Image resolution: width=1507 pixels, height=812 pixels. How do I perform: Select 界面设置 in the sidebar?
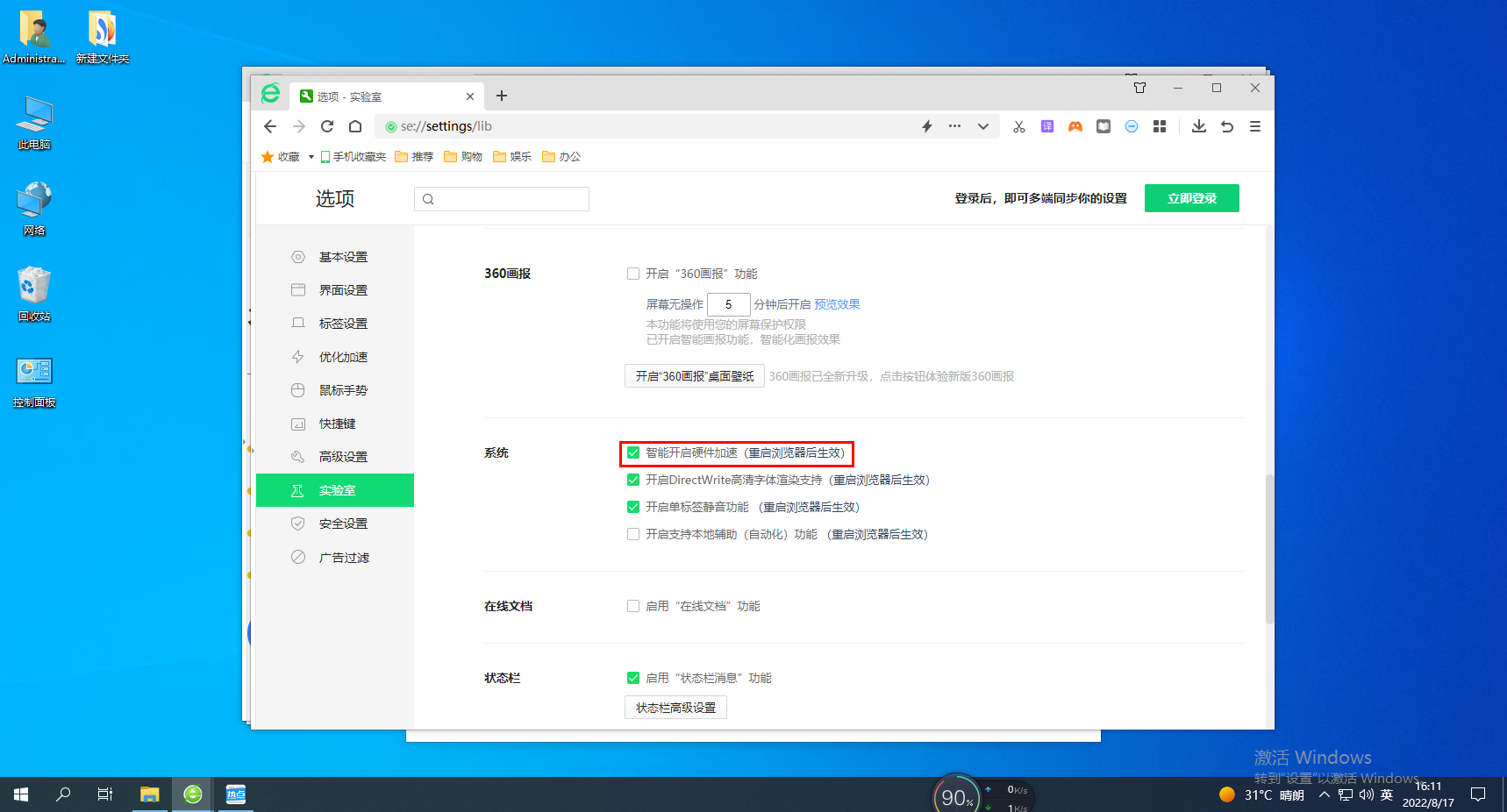pyautogui.click(x=335, y=290)
